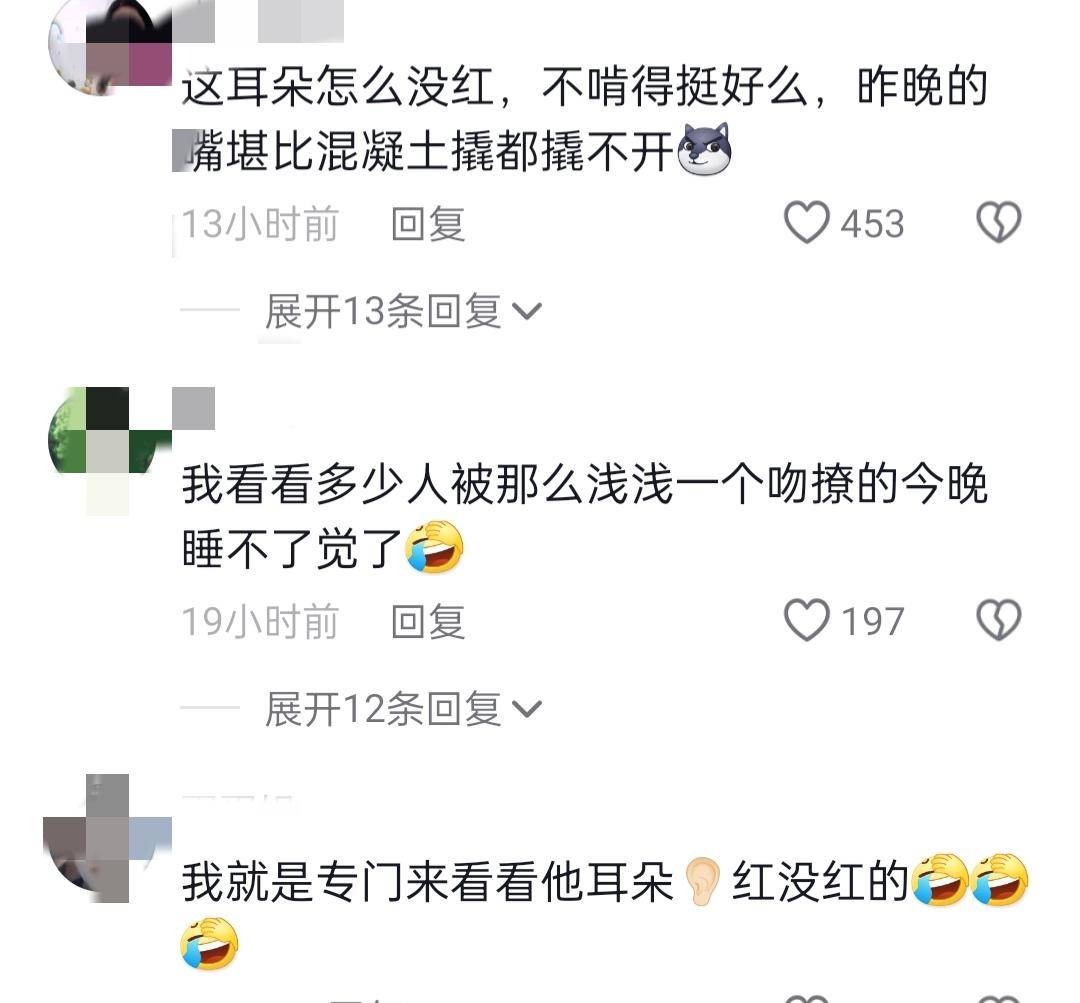Dislike the comment posted 19小时前
Image resolution: width=1080 pixels, height=1003 pixels.
click(x=999, y=620)
